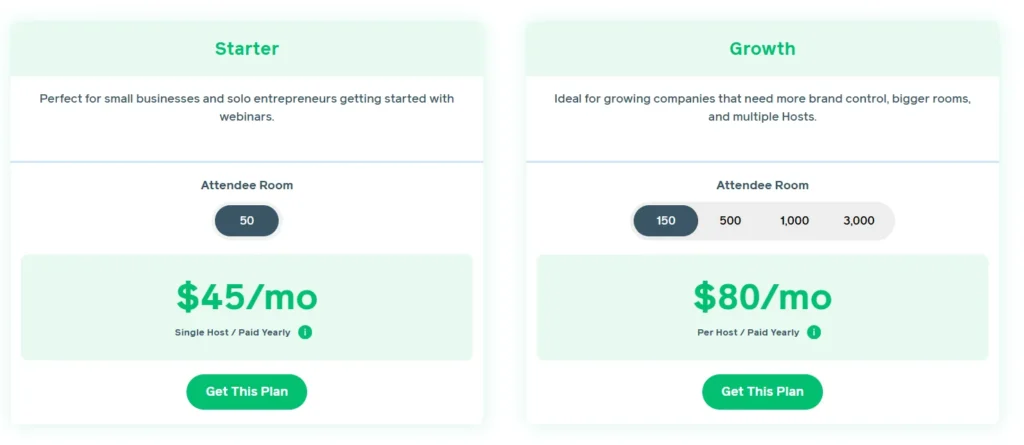
Task: Click the Attendee Room label in Growth
Action: [762, 185]
